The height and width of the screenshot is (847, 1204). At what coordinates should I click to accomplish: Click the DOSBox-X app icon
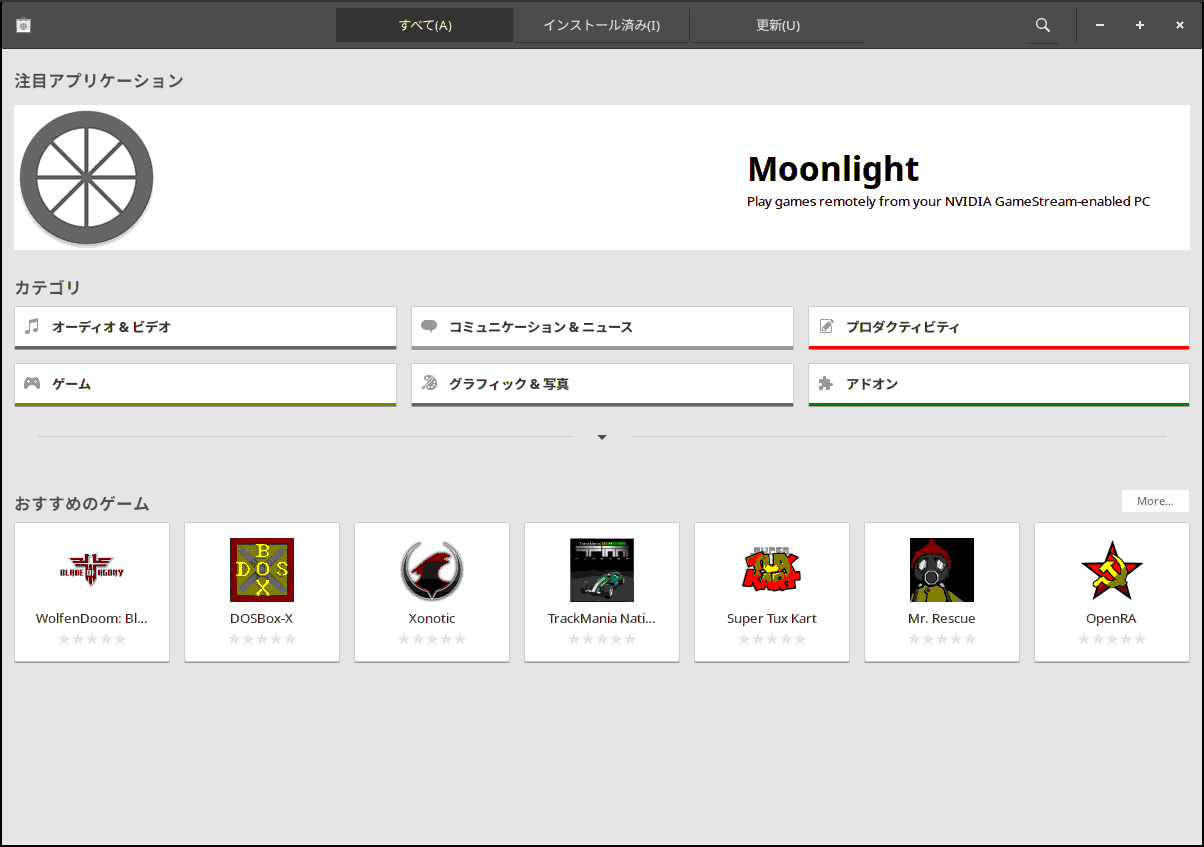[x=262, y=570]
